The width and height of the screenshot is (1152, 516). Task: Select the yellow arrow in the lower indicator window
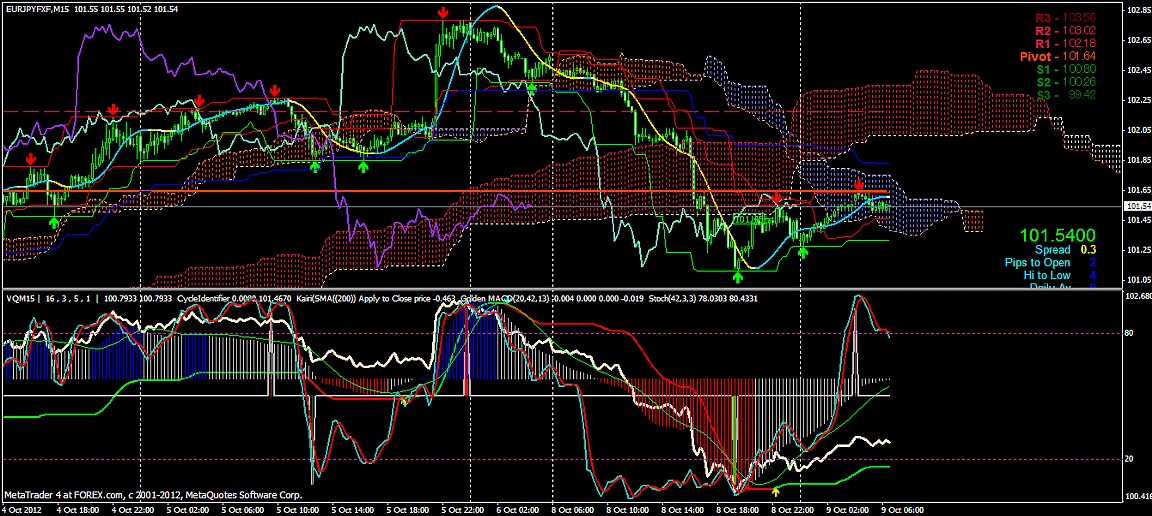[x=776, y=491]
